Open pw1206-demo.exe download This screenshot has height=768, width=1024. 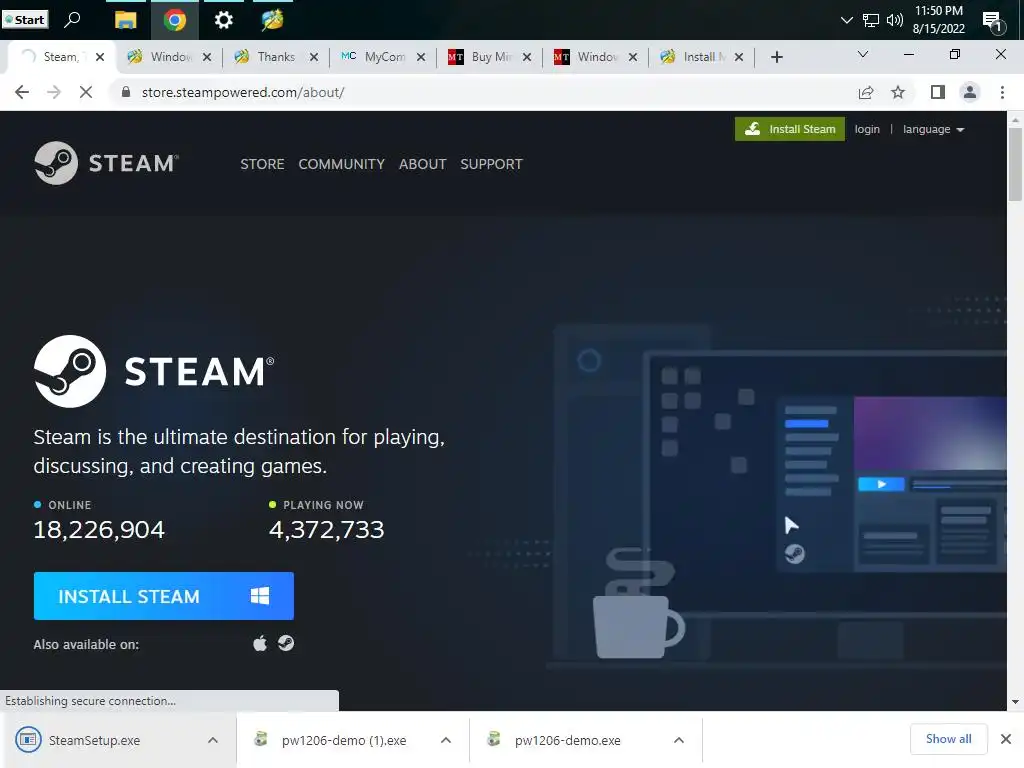567,739
